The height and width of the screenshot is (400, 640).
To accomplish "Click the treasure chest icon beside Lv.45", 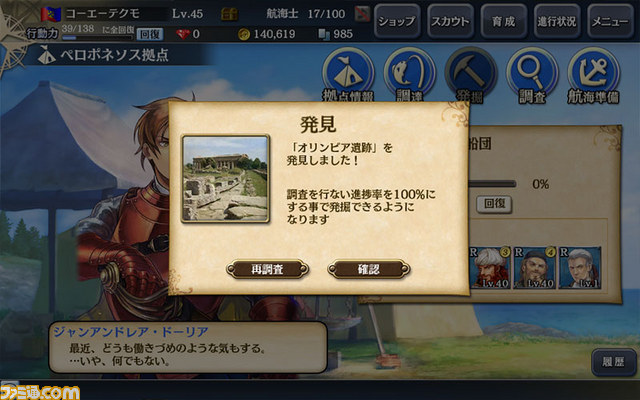I will click(x=229, y=14).
